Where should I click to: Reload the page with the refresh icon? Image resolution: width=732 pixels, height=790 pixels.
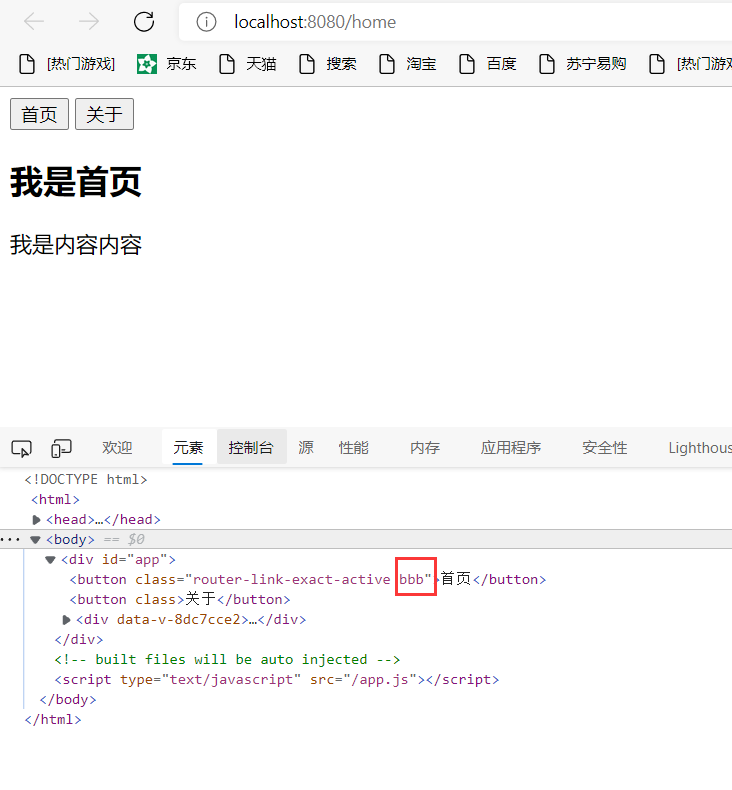coord(144,22)
